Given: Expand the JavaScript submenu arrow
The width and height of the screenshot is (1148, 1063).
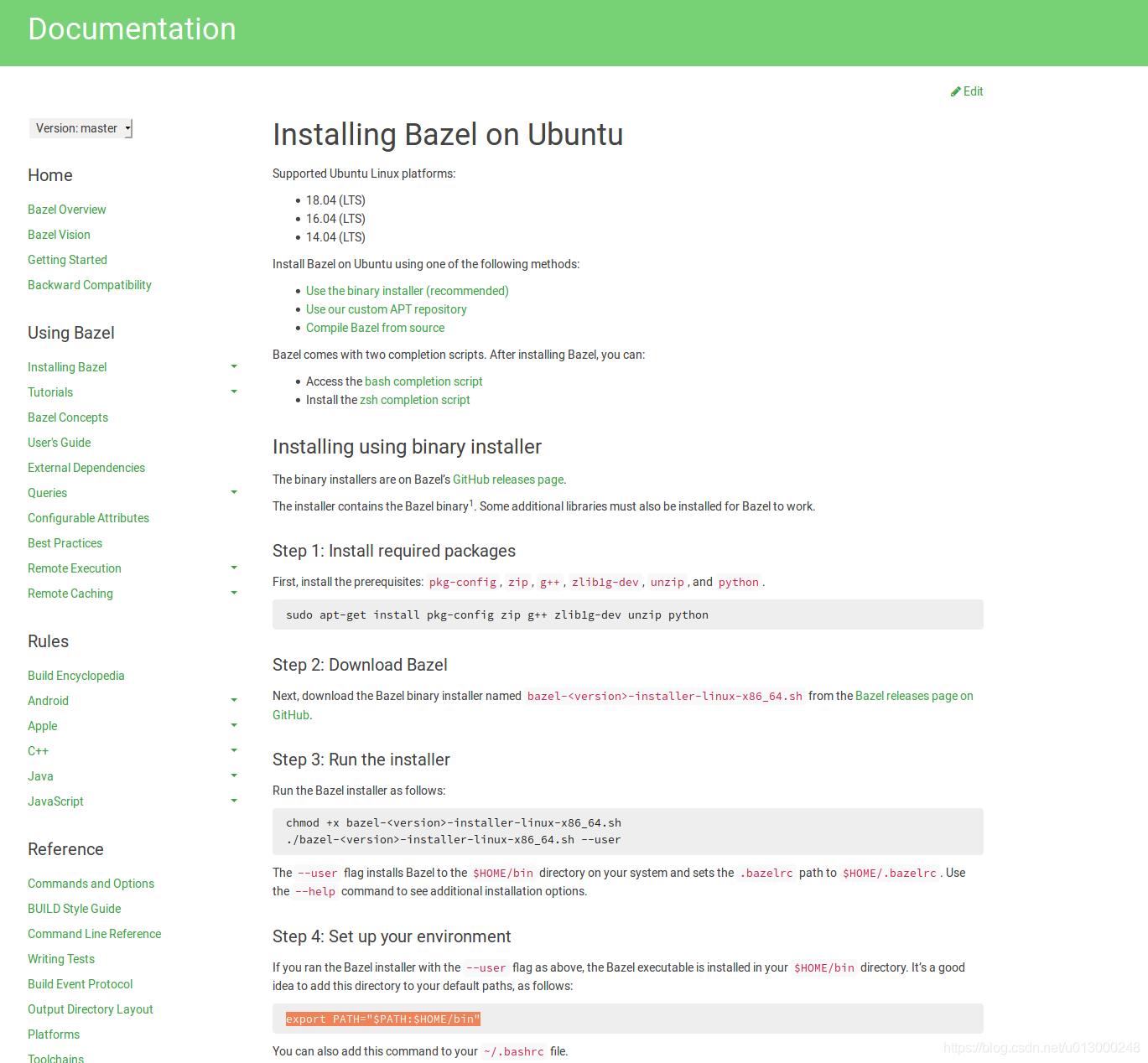Looking at the screenshot, I should (x=234, y=801).
